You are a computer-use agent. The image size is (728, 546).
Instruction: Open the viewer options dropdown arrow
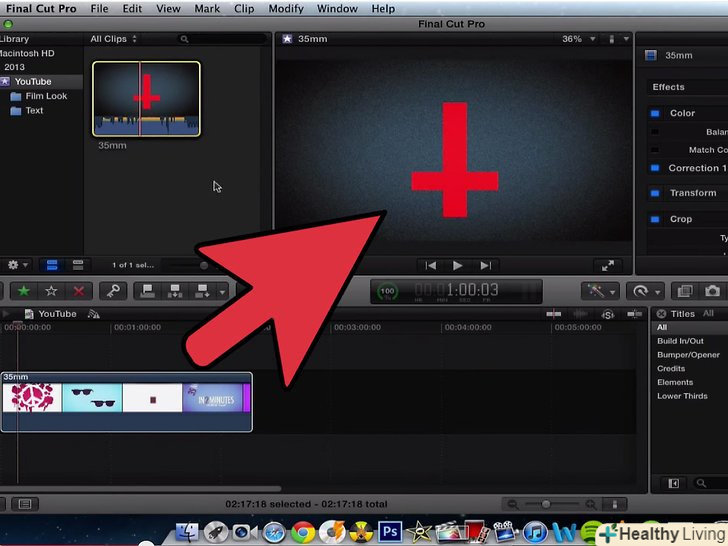click(626, 39)
